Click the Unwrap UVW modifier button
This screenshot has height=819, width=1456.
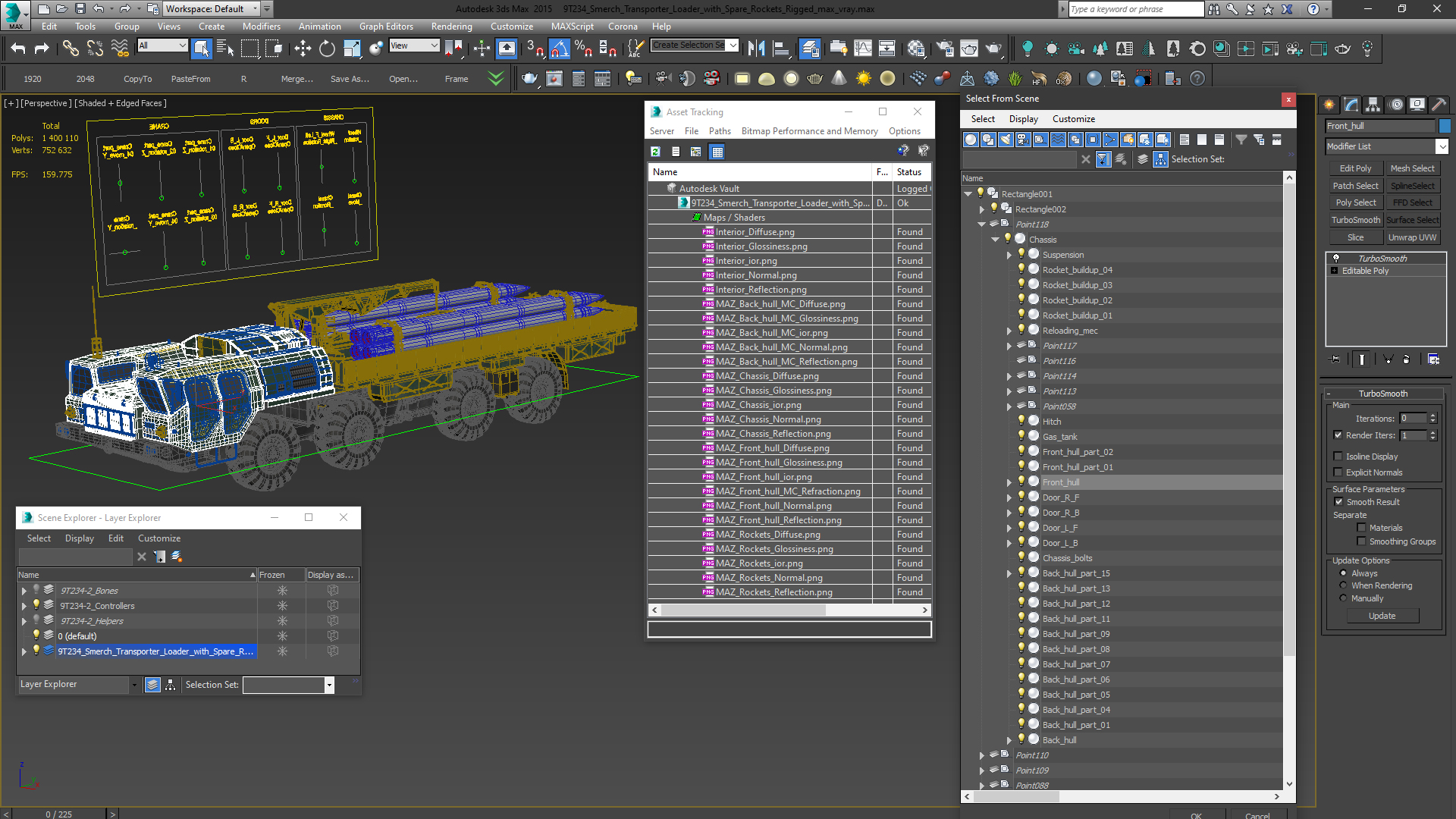pos(1412,237)
